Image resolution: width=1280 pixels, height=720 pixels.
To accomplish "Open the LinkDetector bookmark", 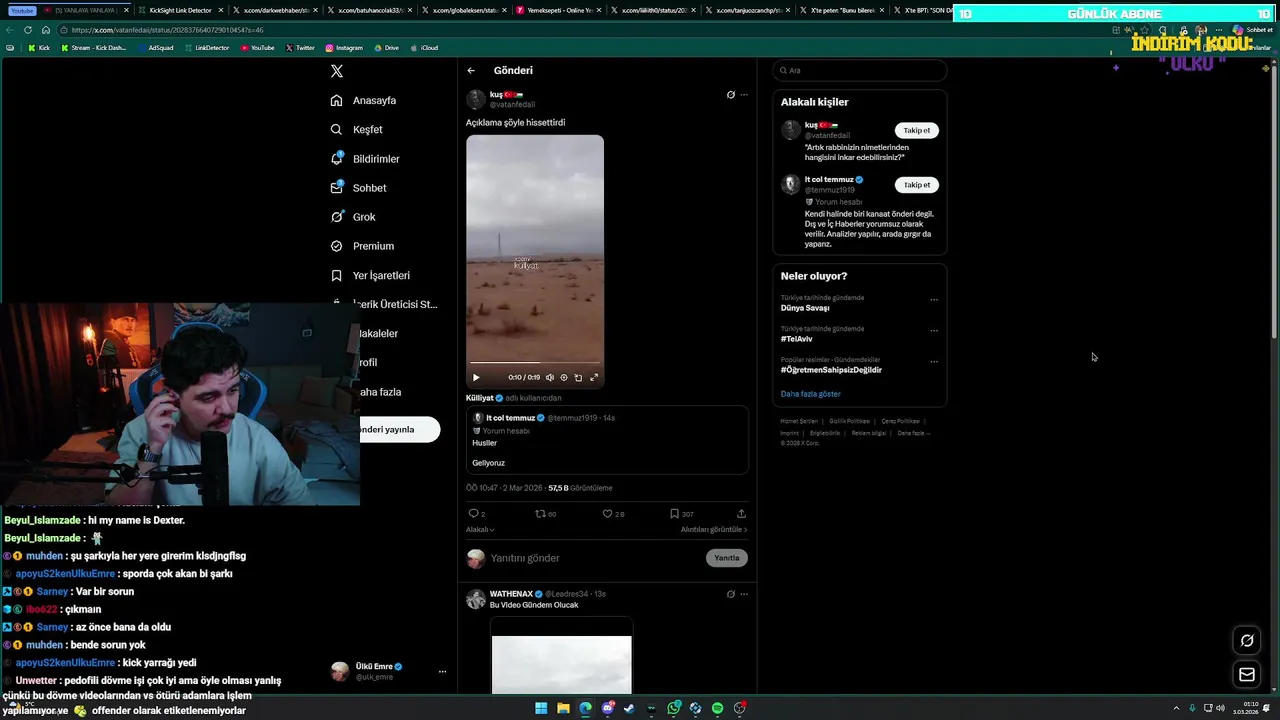I will (x=207, y=48).
